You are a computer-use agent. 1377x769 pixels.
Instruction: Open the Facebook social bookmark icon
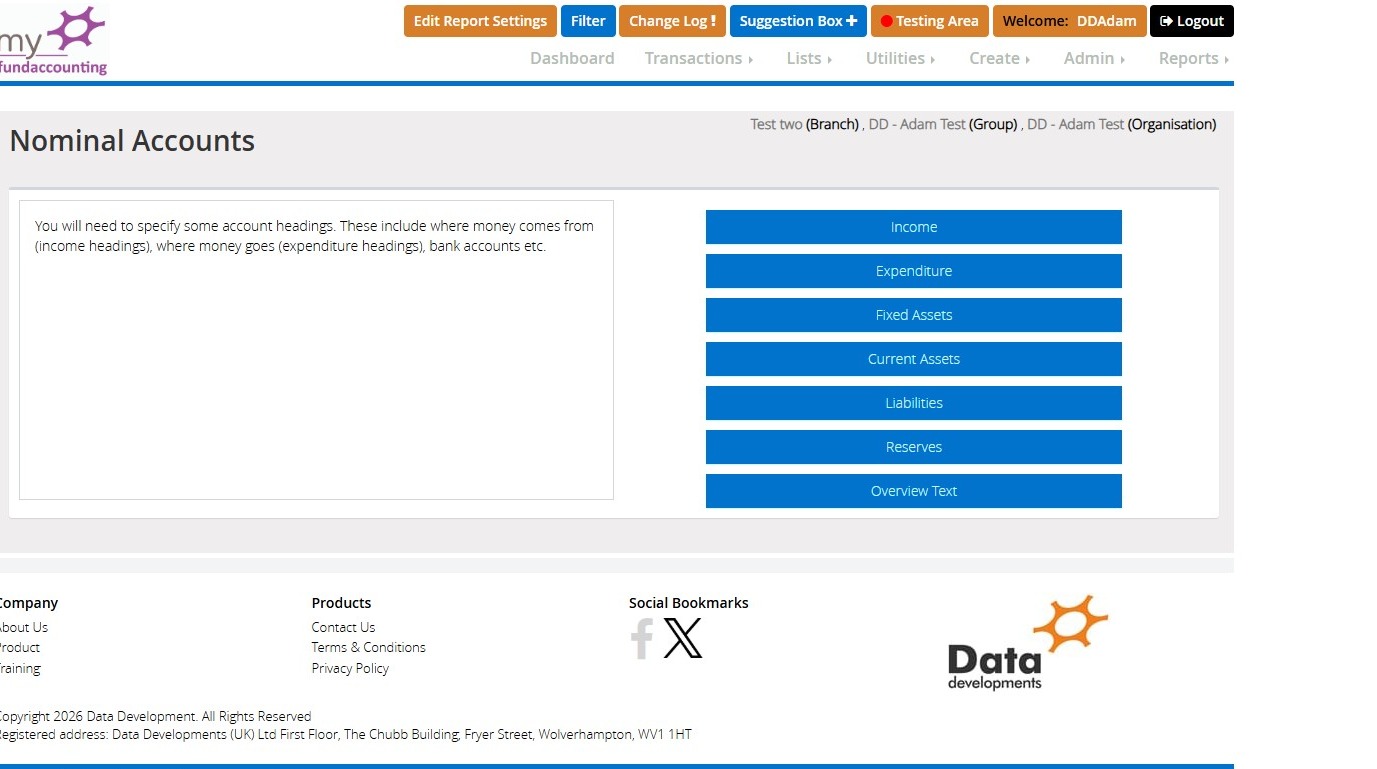(x=642, y=638)
